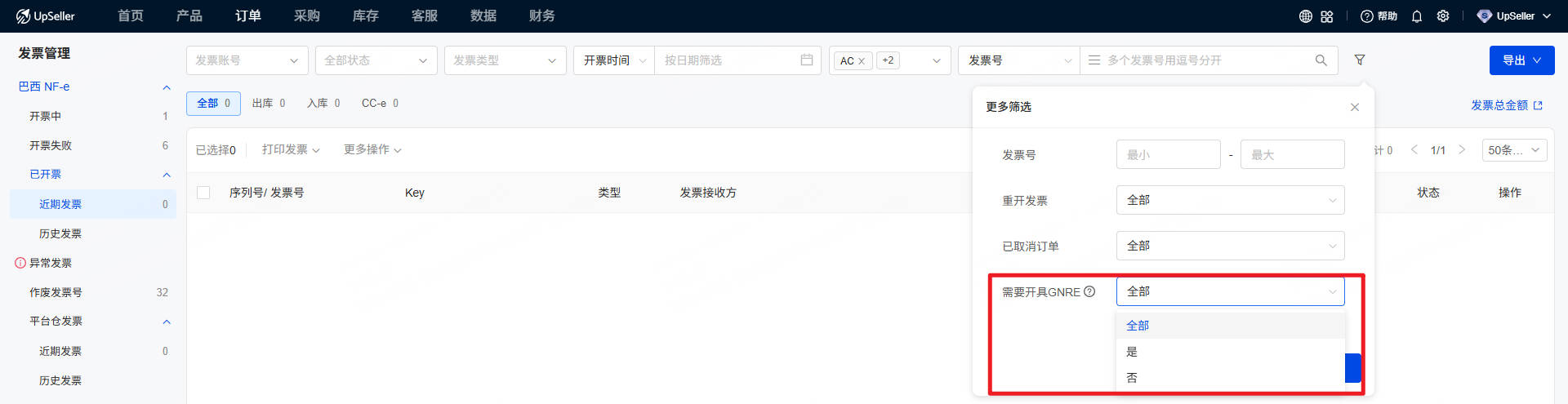Select 否 in the GNRE dropdown
Image resolution: width=1568 pixels, height=404 pixels.
coord(1132,378)
